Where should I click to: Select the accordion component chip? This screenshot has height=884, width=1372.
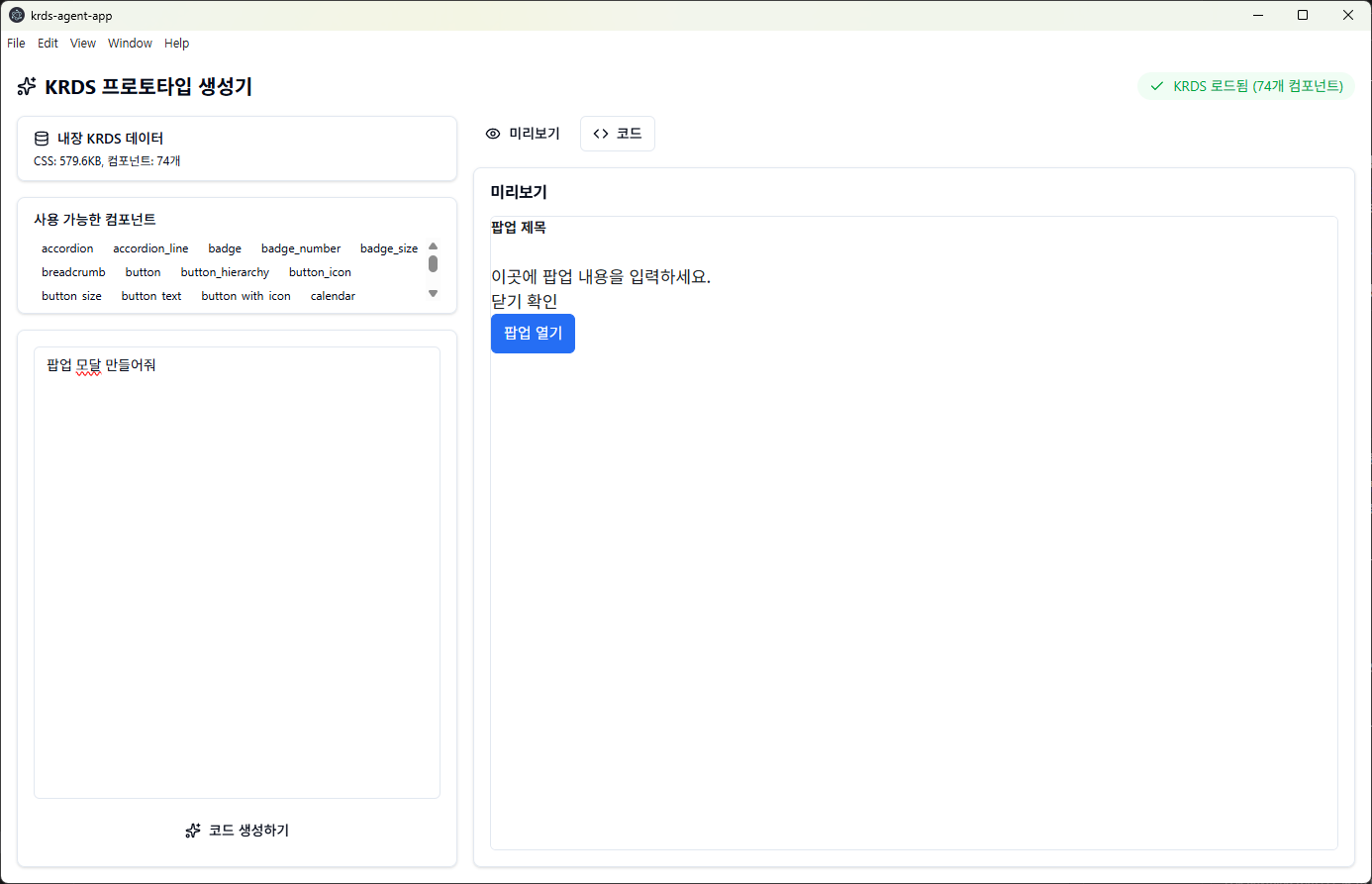click(x=67, y=248)
